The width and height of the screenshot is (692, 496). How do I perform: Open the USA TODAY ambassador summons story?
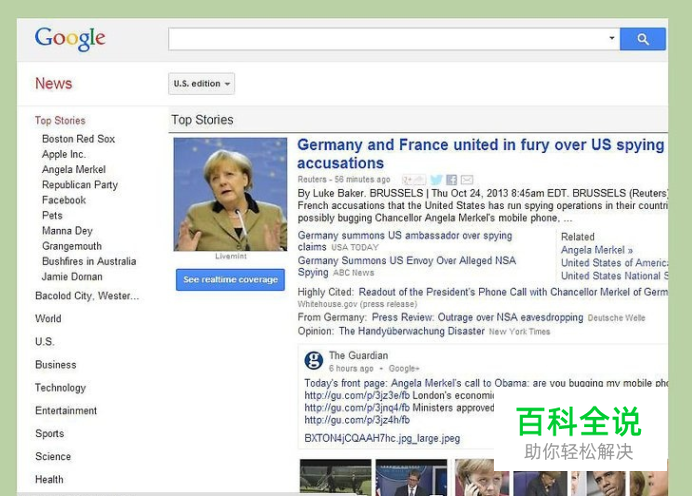[x=405, y=241]
